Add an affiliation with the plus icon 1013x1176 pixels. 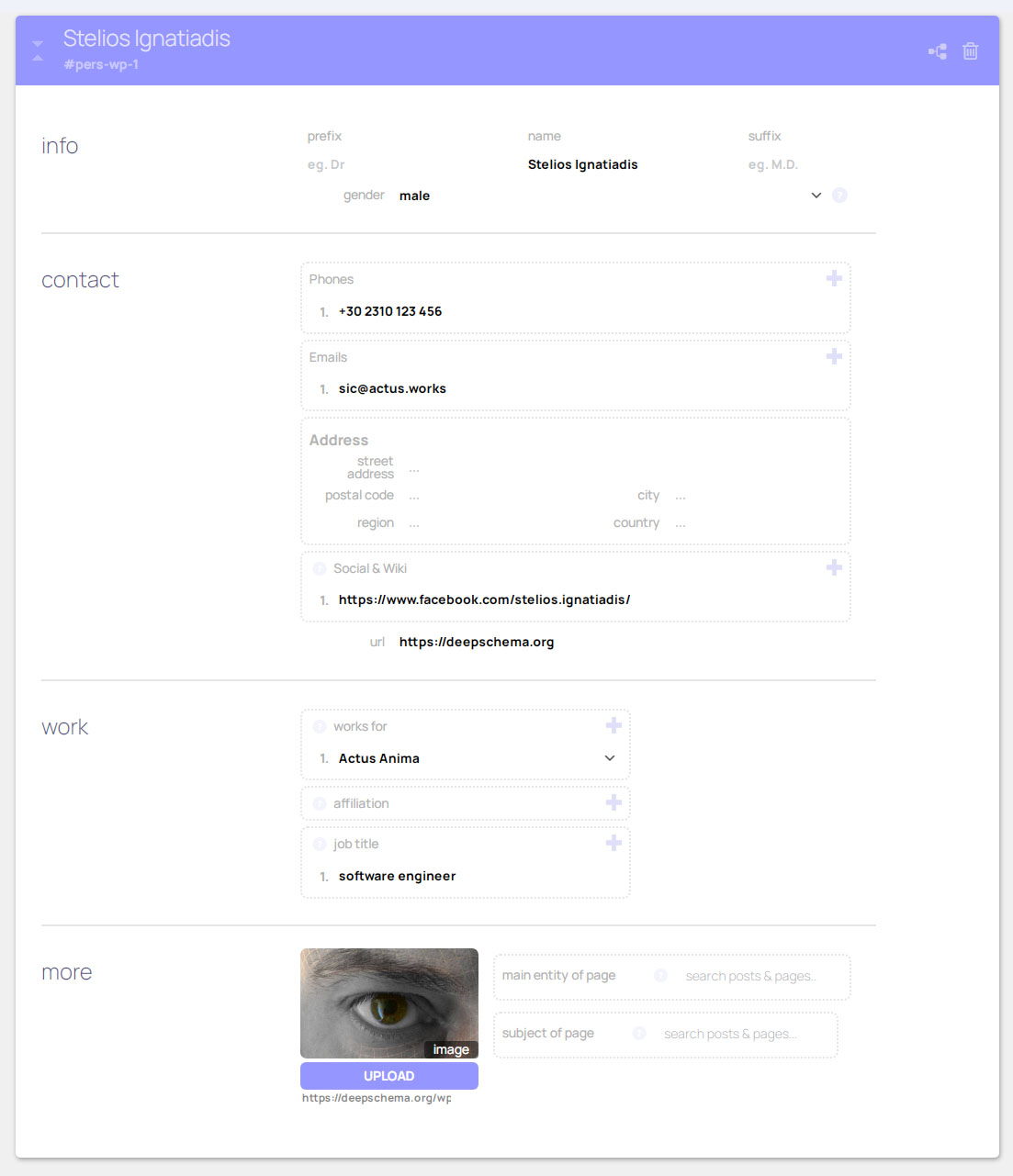[x=613, y=802]
